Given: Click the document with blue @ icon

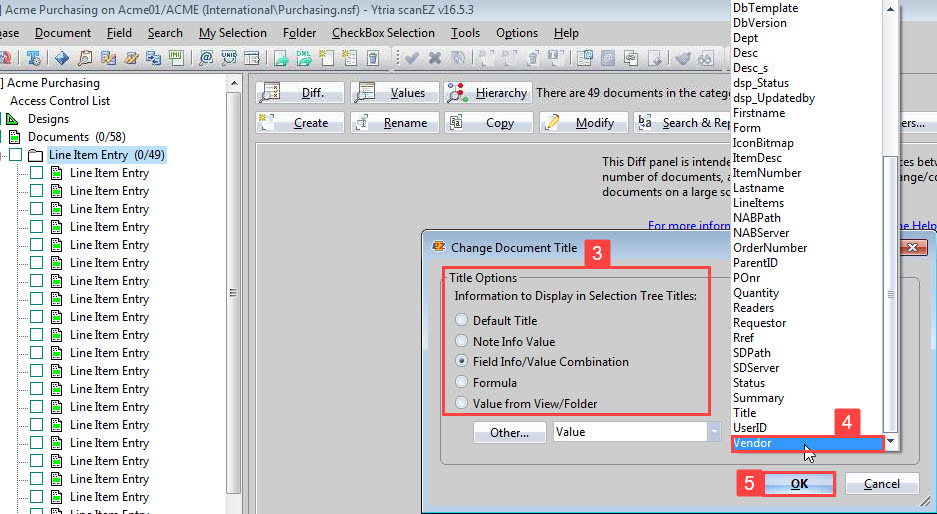Looking at the screenshot, I should [585, 57].
